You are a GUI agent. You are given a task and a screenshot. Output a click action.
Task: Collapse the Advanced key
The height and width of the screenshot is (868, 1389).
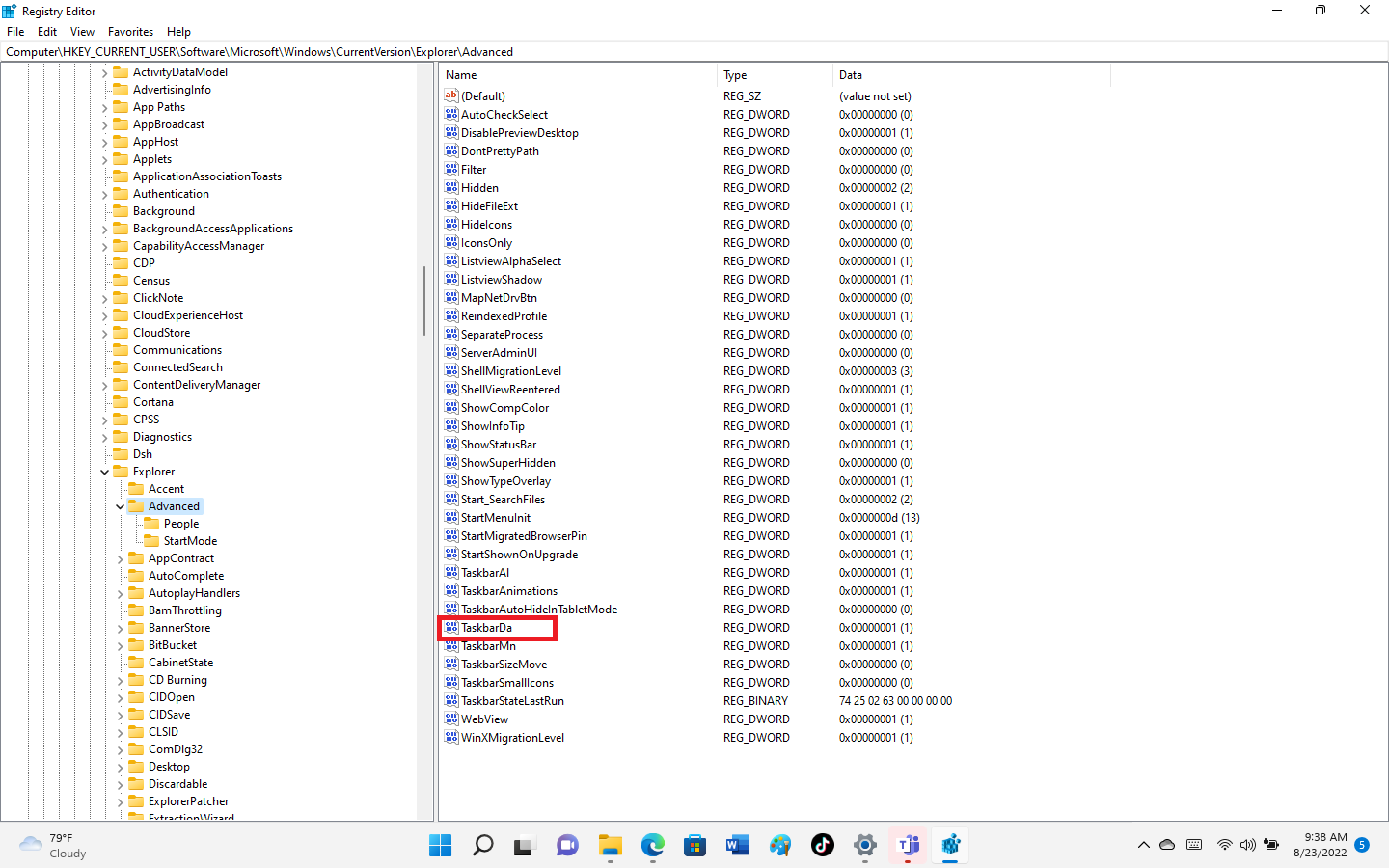coord(121,506)
